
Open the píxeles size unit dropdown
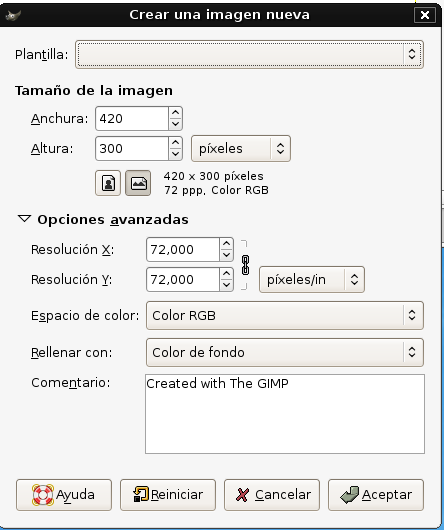point(241,149)
